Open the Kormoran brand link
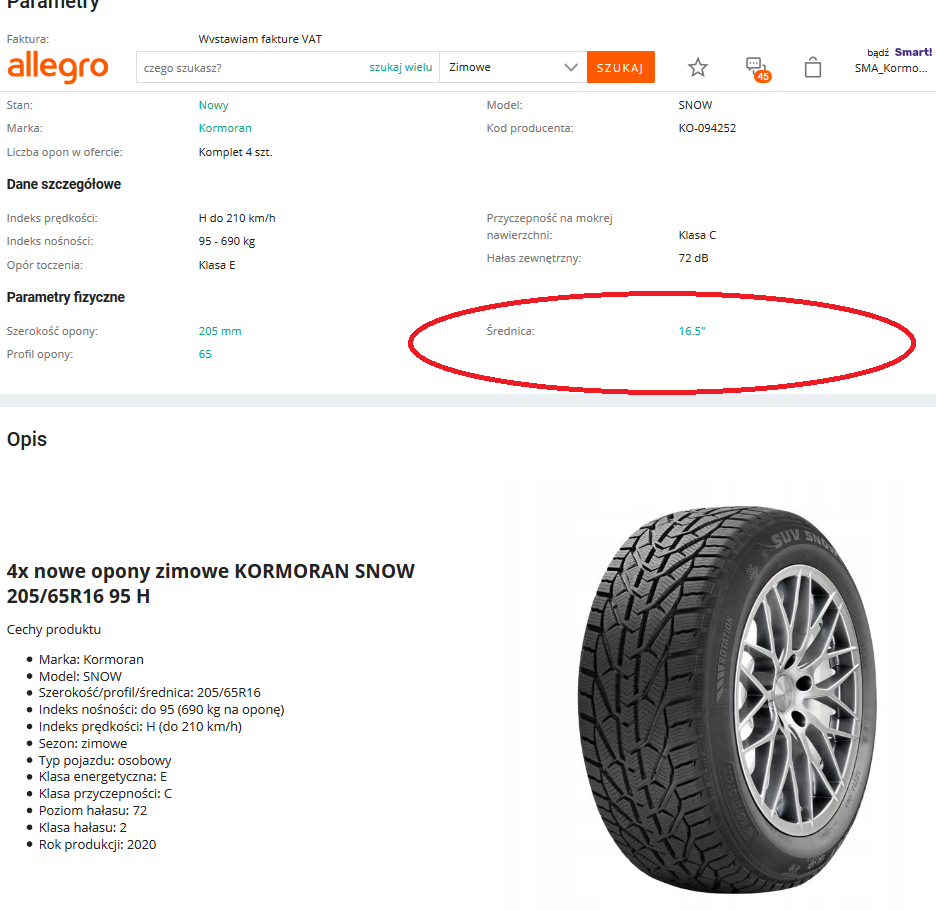The width and height of the screenshot is (936, 910). [x=225, y=128]
